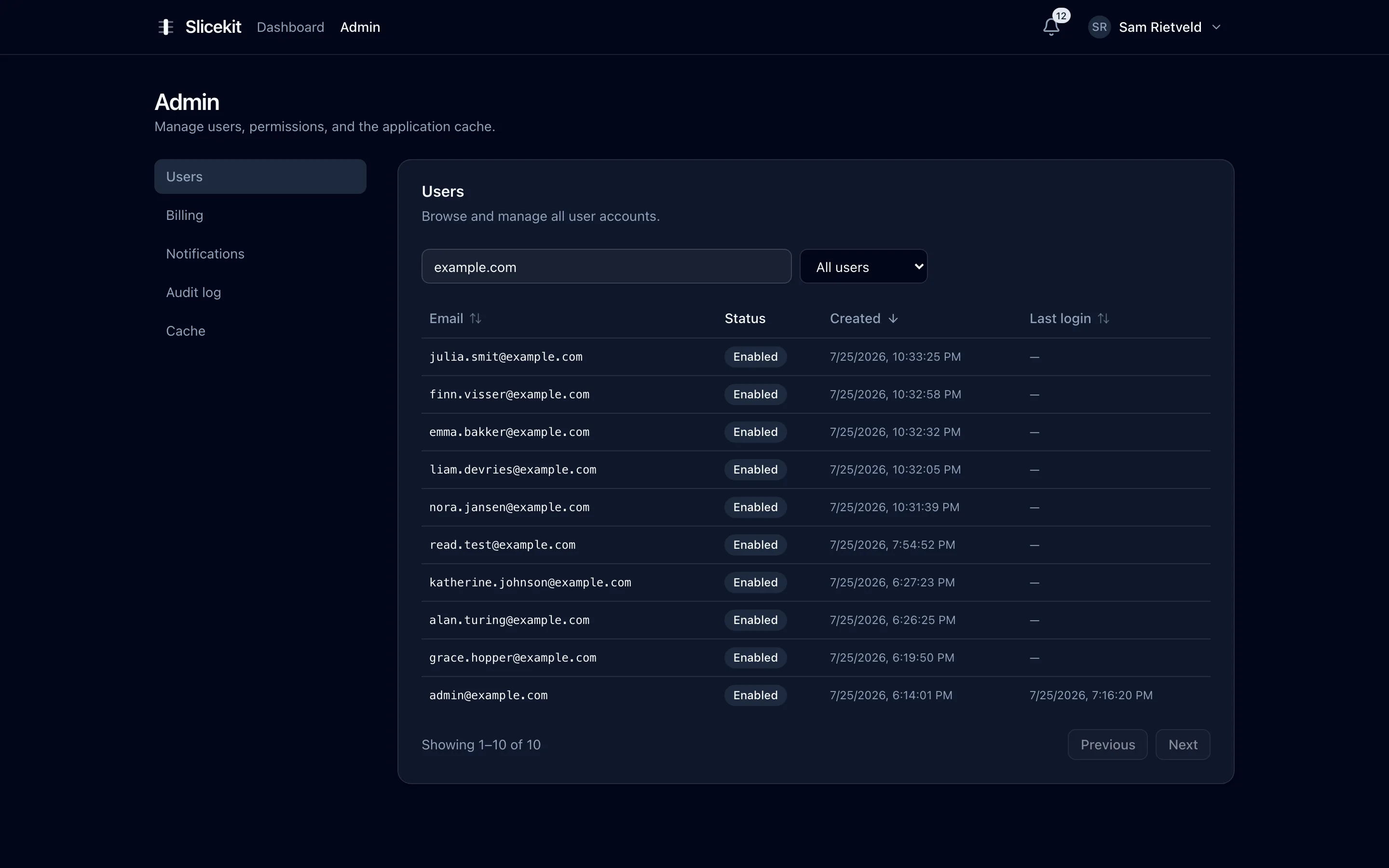Focus the user search field containing example.com
Image resolution: width=1389 pixels, height=868 pixels.
[606, 266]
